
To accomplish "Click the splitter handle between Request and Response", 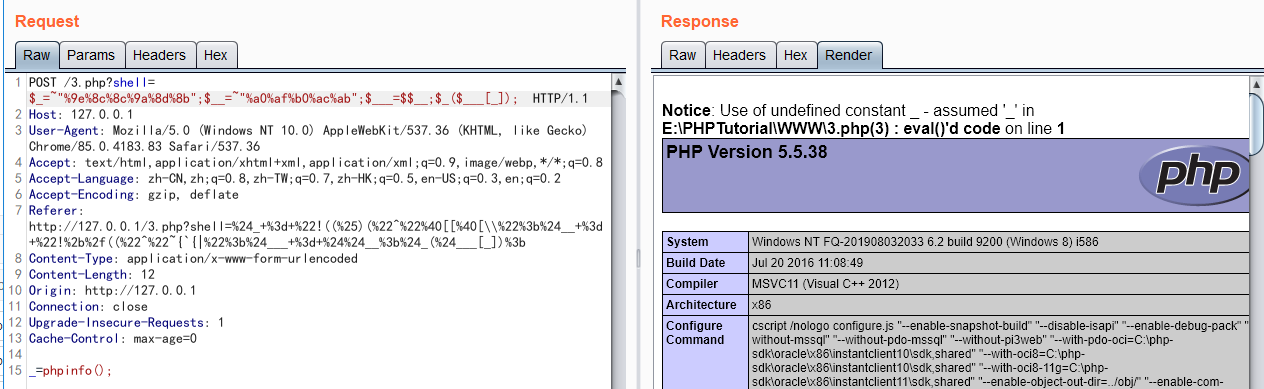I will [x=638, y=257].
